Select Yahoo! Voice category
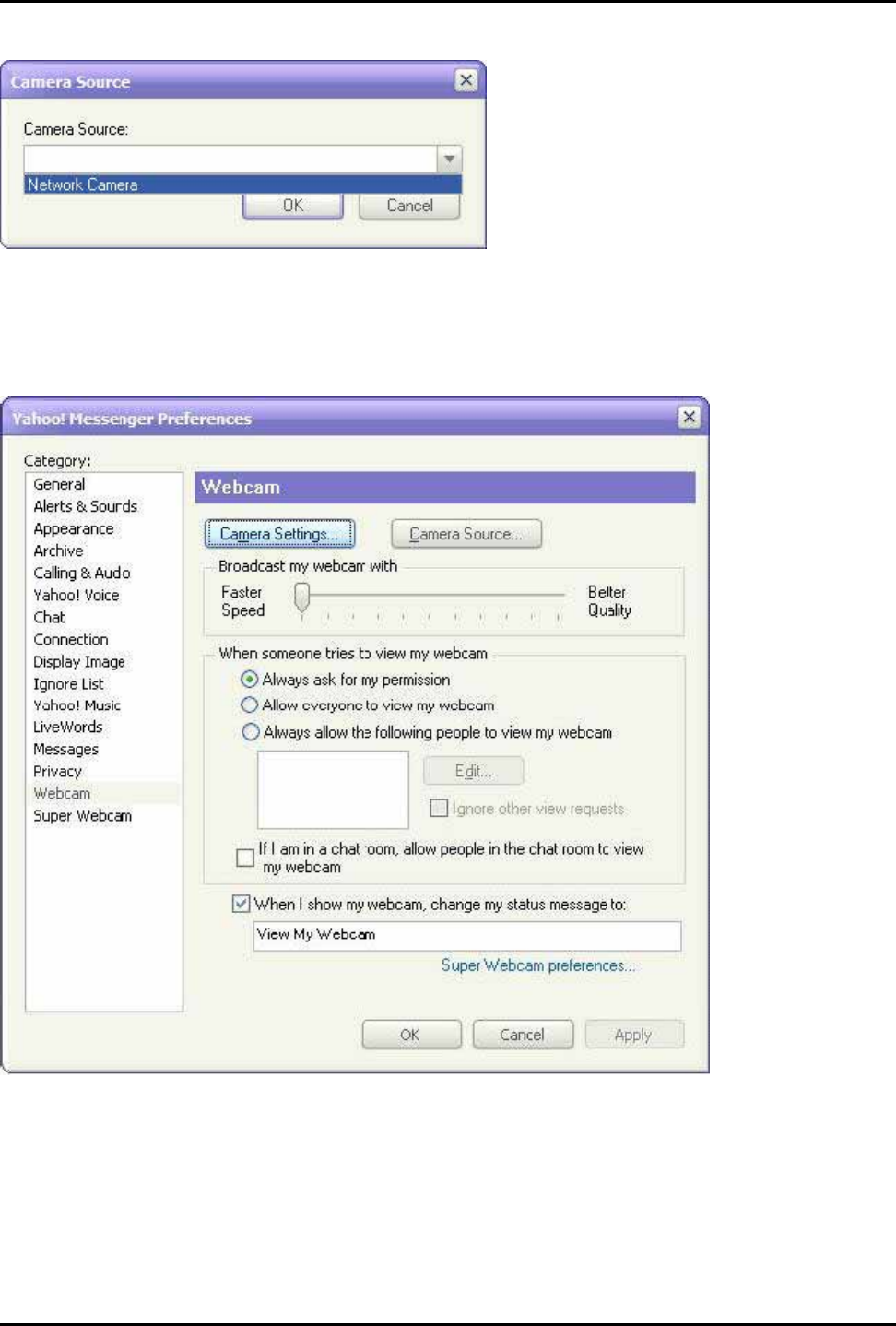The height and width of the screenshot is (1326, 896). pos(77,595)
